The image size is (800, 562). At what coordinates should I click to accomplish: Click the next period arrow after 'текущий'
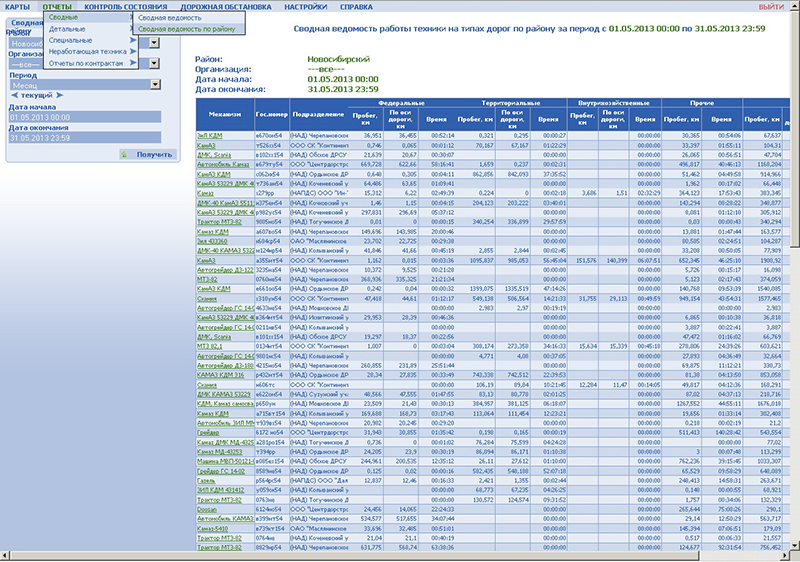[x=60, y=95]
